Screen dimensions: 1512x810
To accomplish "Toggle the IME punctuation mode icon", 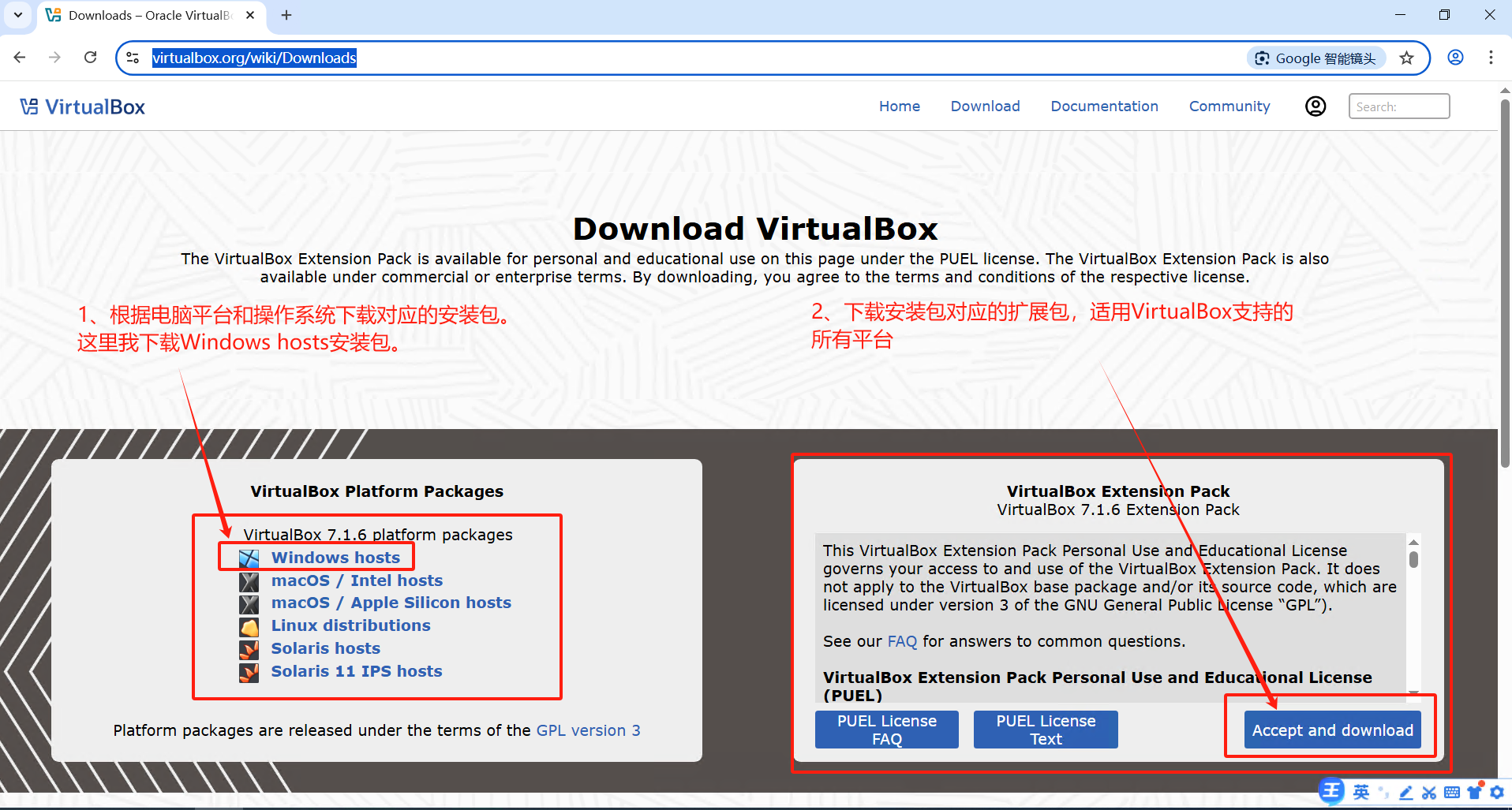I will pos(1383,792).
